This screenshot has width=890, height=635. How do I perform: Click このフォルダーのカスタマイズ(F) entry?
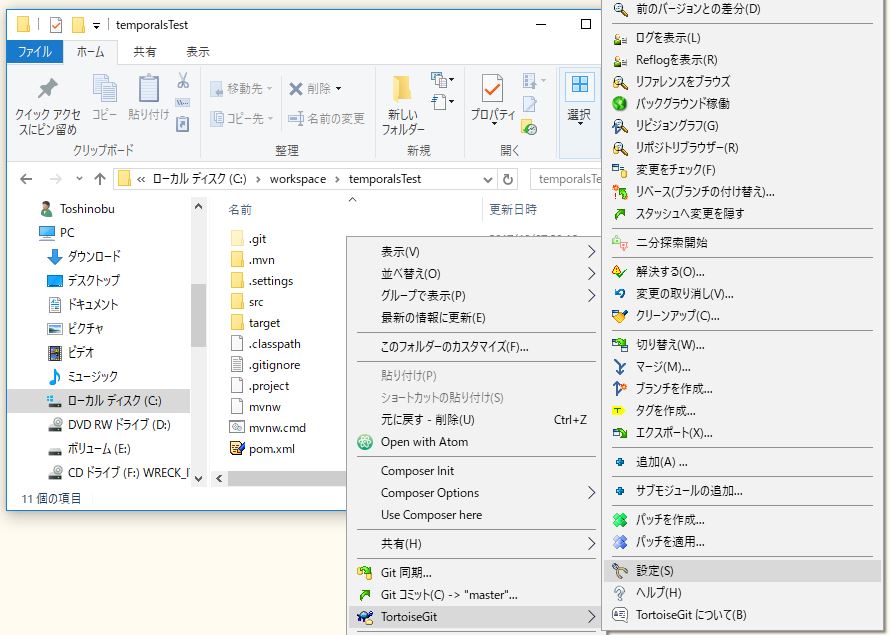click(476, 347)
